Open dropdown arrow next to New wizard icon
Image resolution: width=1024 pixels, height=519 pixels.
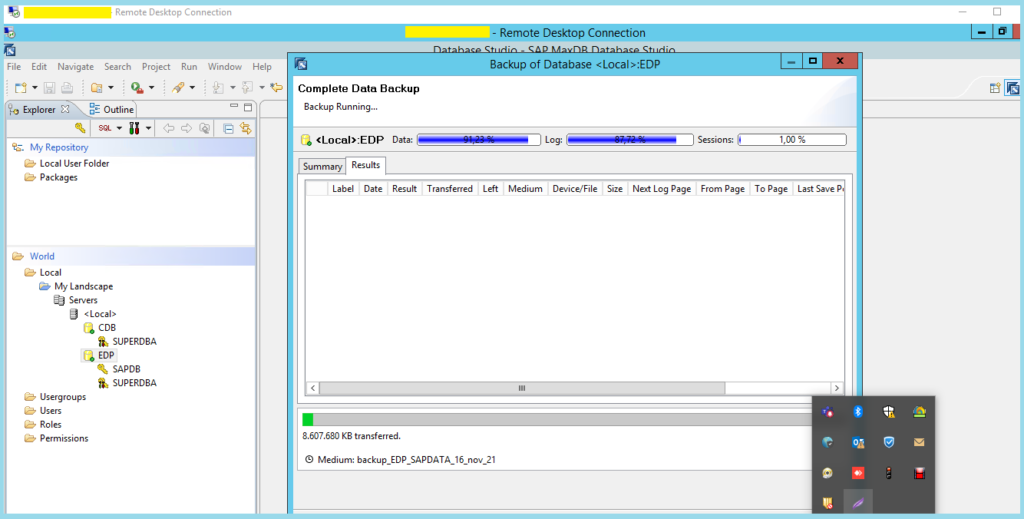tap(35, 87)
